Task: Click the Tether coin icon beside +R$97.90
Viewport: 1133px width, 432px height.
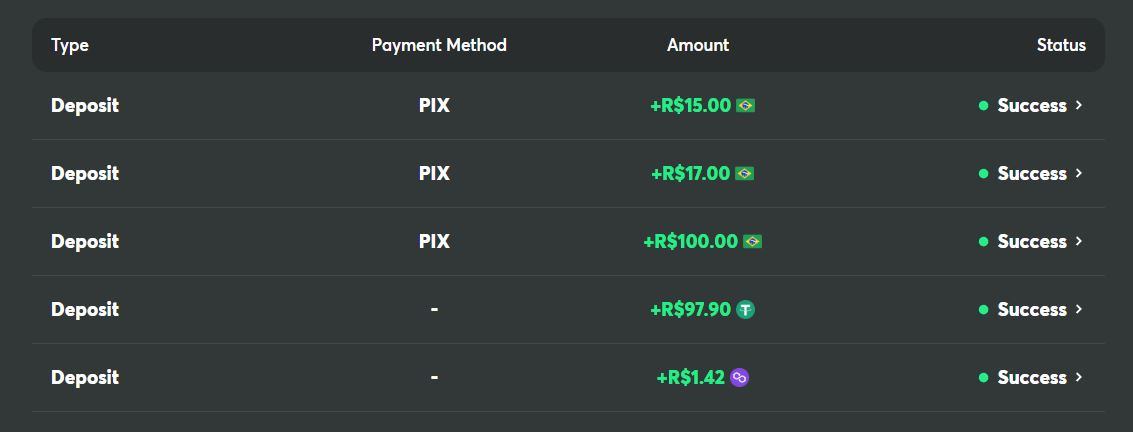Action: 745,309
